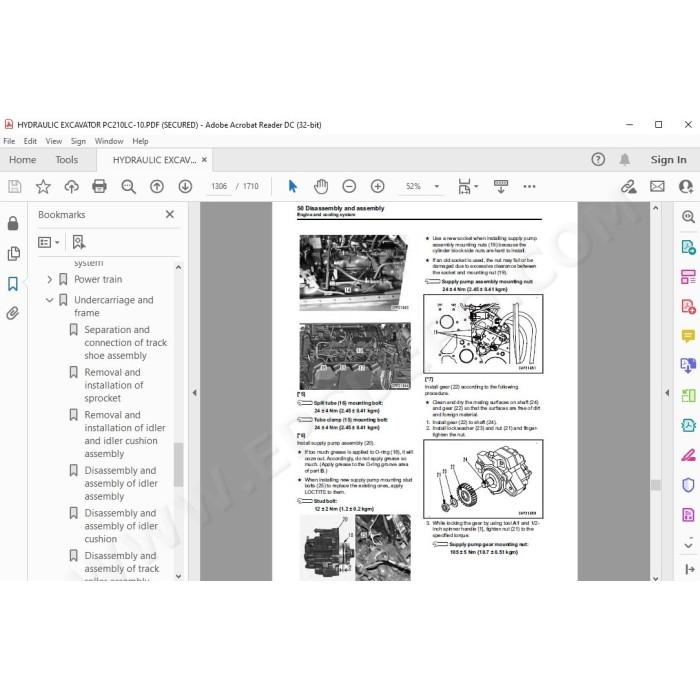
Task: Select the arrow Selection tool
Action: (x=293, y=186)
